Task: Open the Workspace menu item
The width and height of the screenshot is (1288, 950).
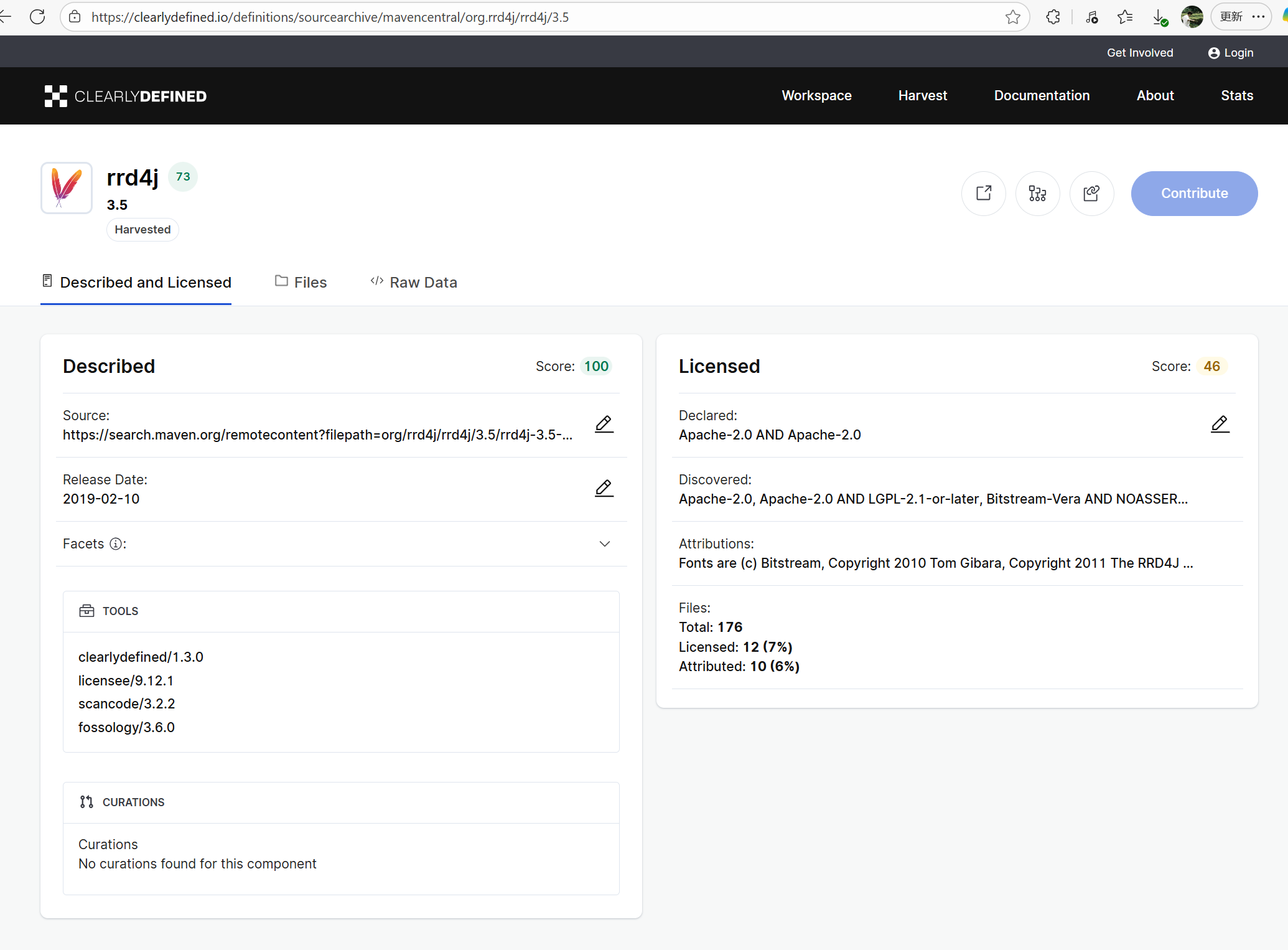Action: [x=816, y=96]
